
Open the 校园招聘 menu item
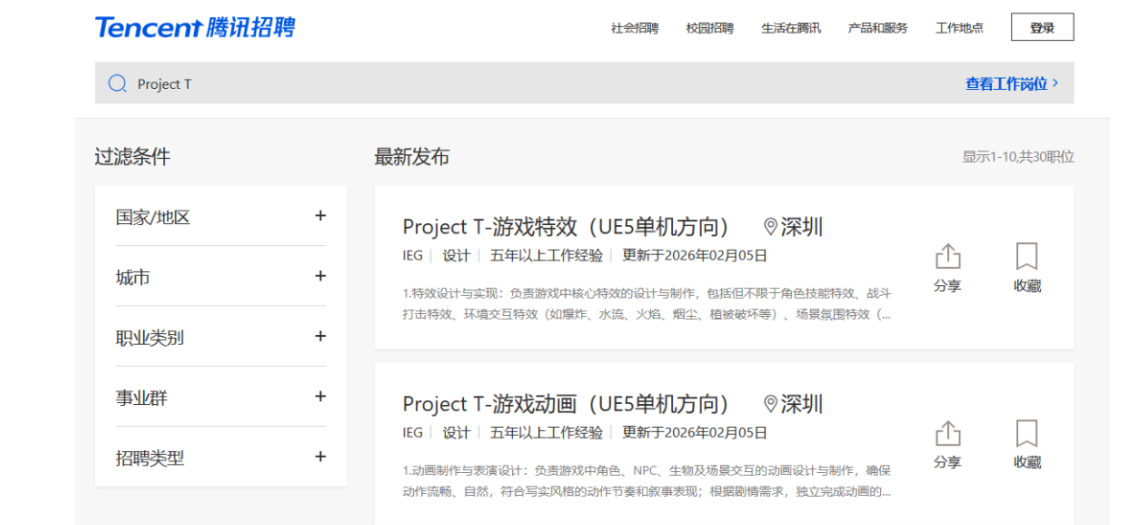click(x=709, y=28)
